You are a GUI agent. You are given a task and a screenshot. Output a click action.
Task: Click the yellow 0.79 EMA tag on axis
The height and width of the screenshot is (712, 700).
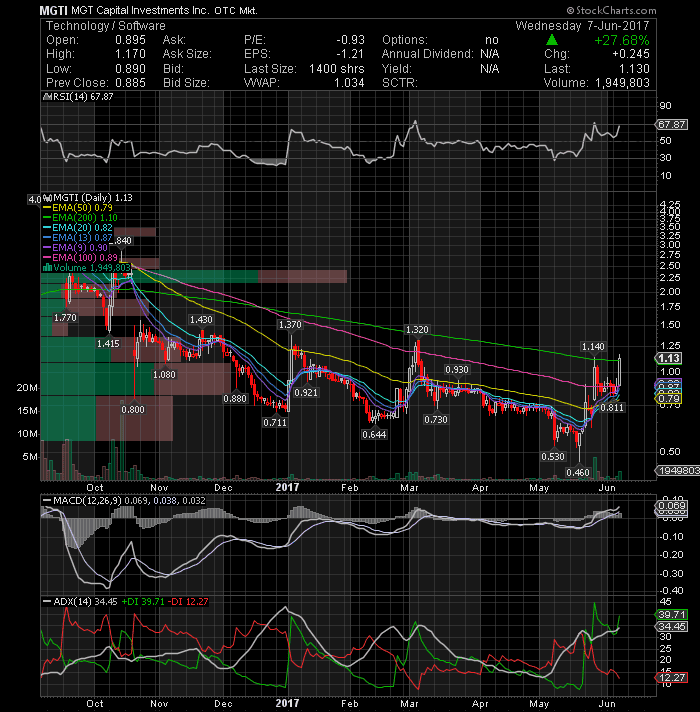click(x=669, y=399)
